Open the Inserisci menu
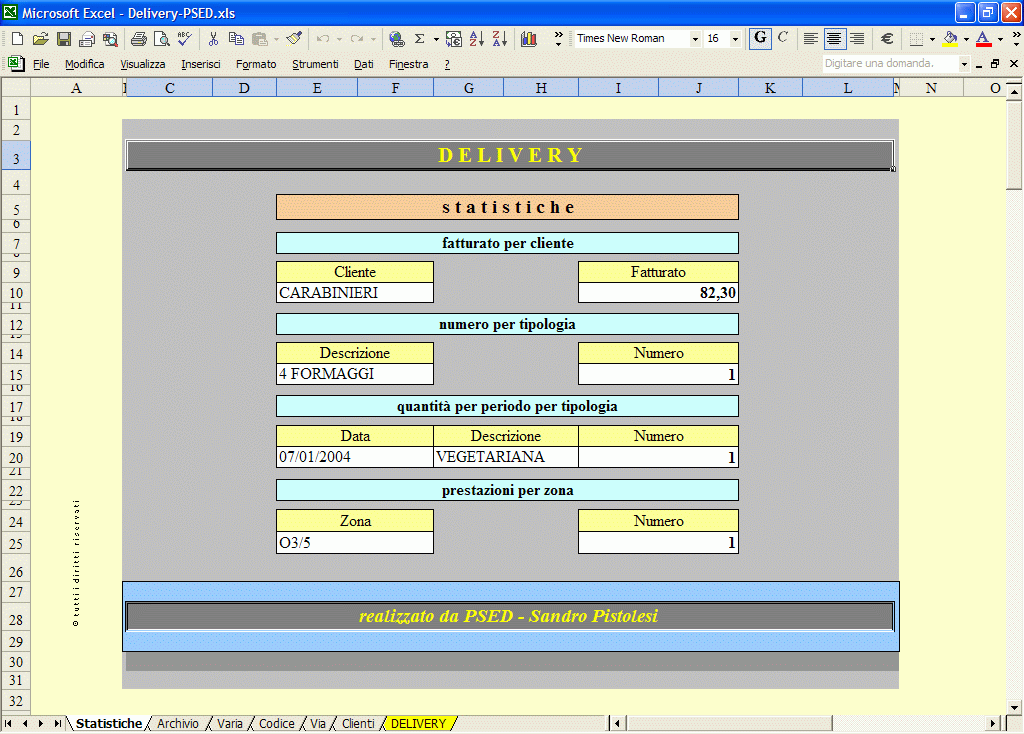 pos(200,64)
